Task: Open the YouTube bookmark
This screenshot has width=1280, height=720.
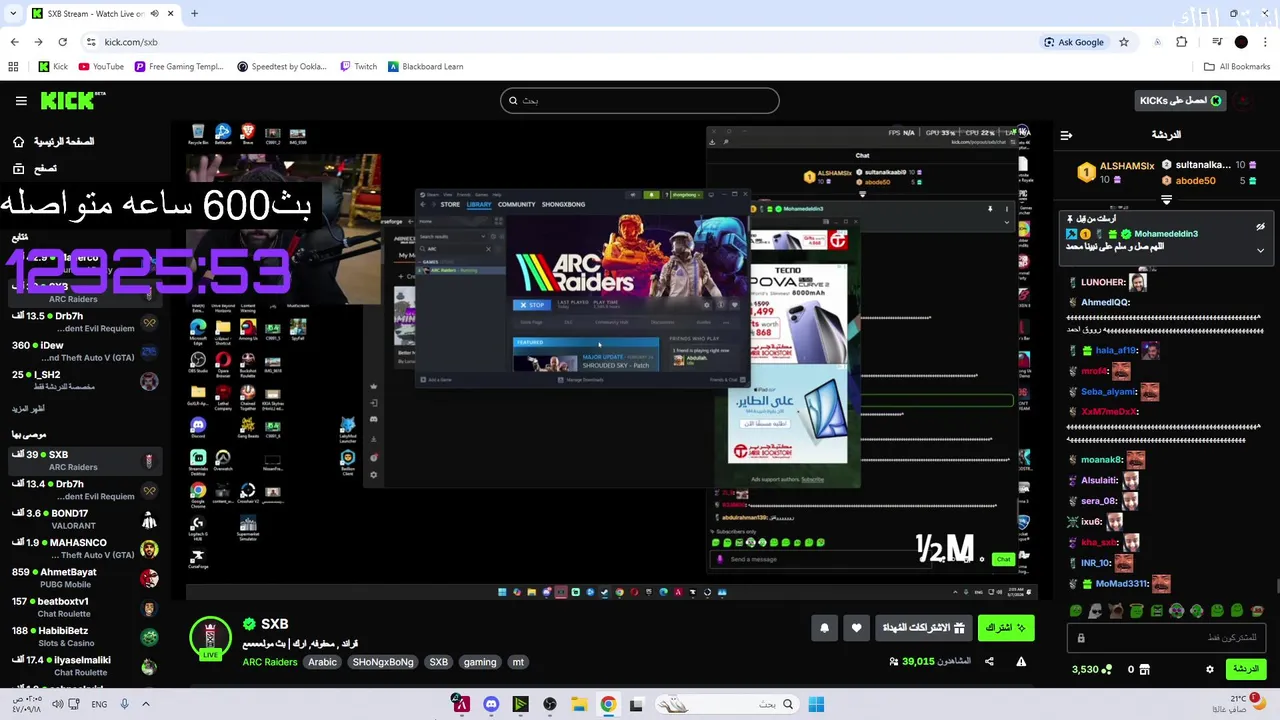Action: (101, 67)
